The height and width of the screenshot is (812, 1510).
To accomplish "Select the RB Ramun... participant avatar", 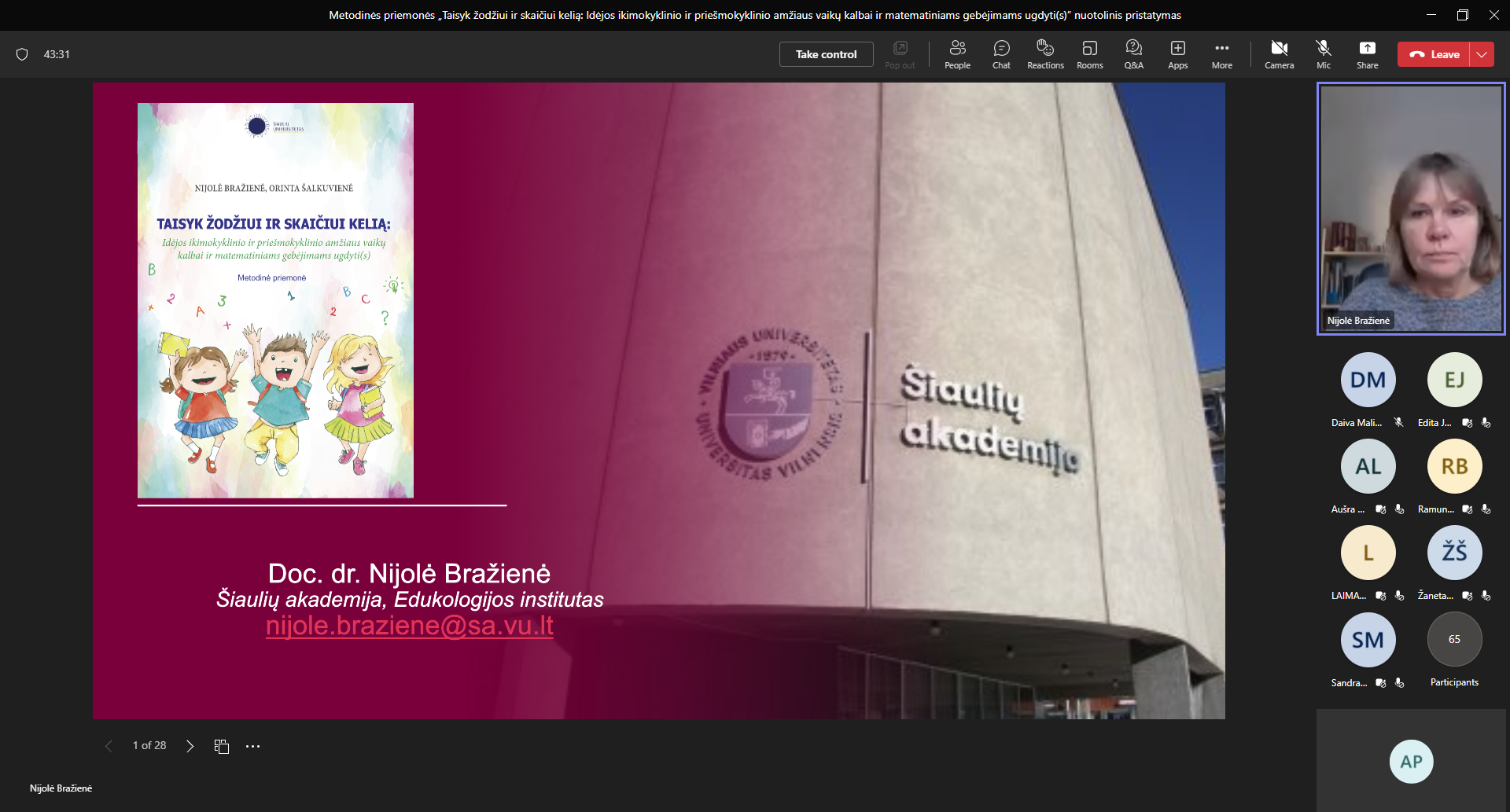I will tap(1454, 466).
